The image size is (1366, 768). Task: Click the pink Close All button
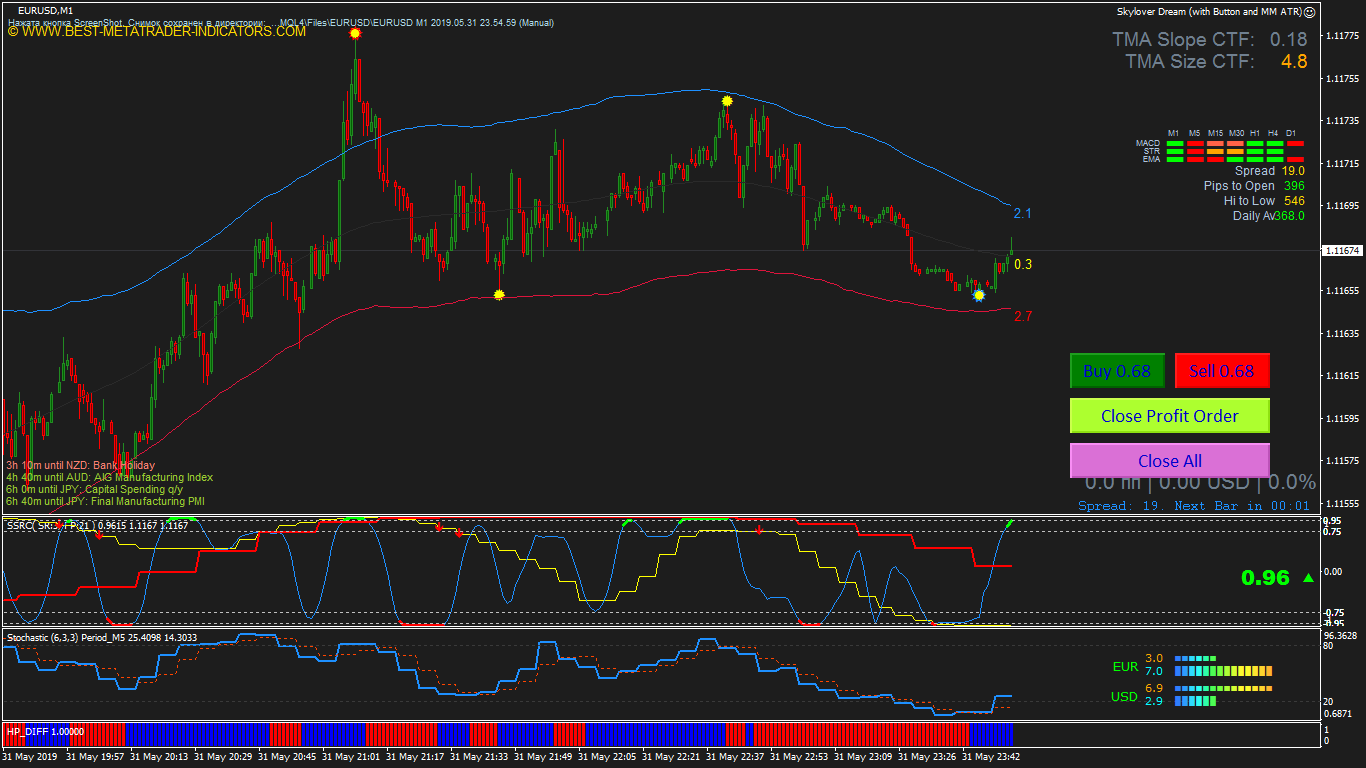pos(1170,461)
